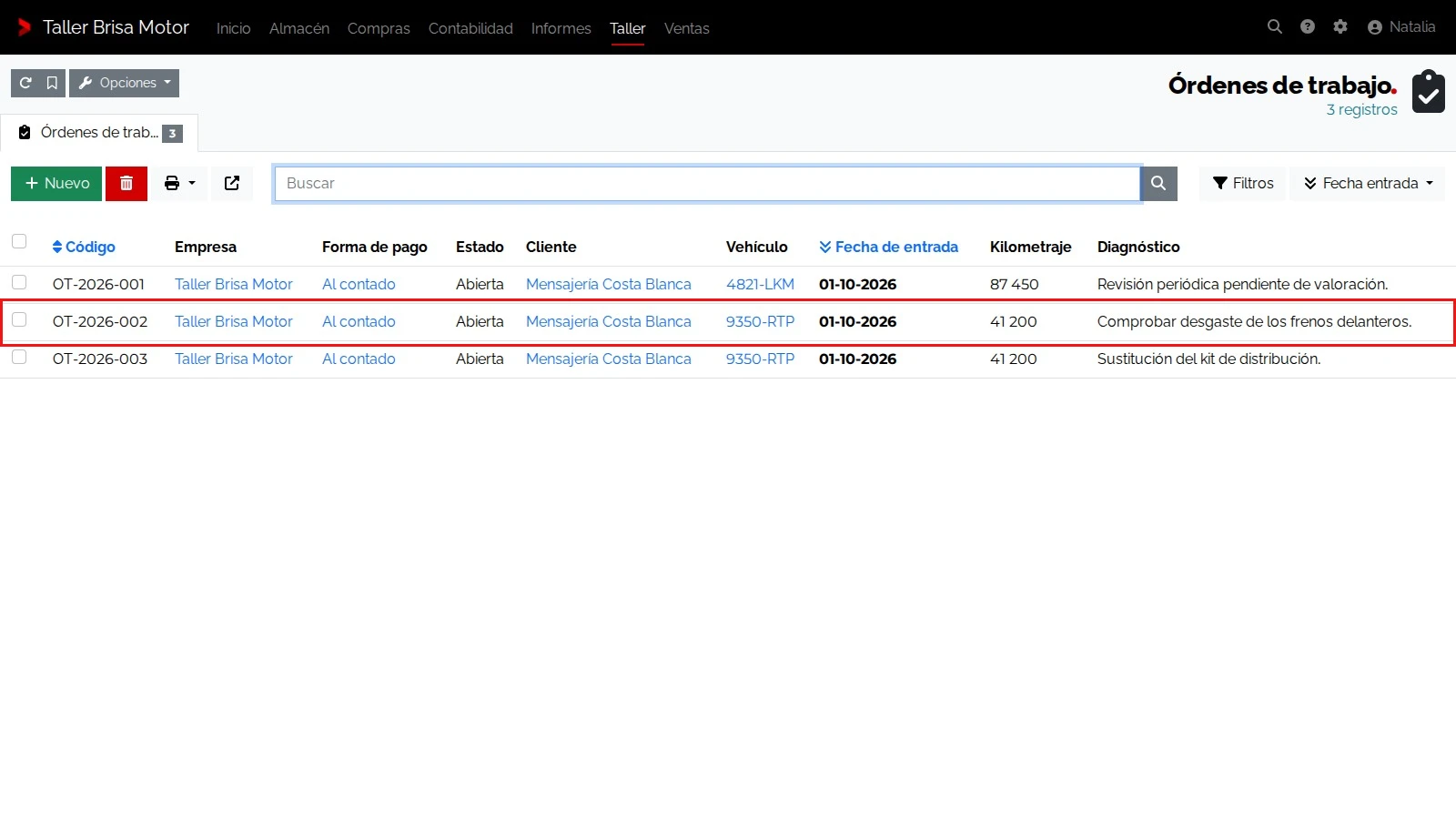
Task: Open the settings gear icon
Action: tap(1340, 27)
